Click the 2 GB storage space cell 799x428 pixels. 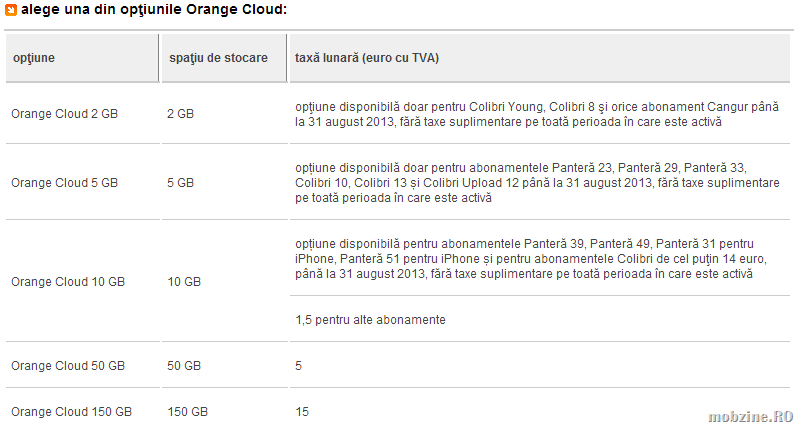pyautogui.click(x=180, y=114)
